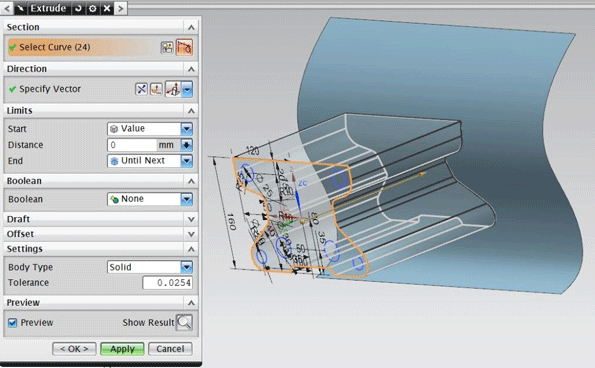Open the Start limit Value dropdown
This screenshot has width=595, height=368.
click(x=150, y=129)
